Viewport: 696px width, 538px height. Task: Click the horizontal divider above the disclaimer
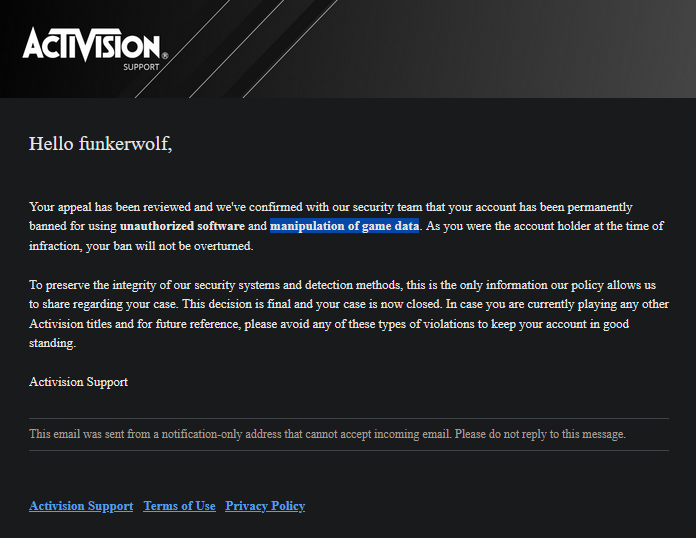click(x=349, y=418)
